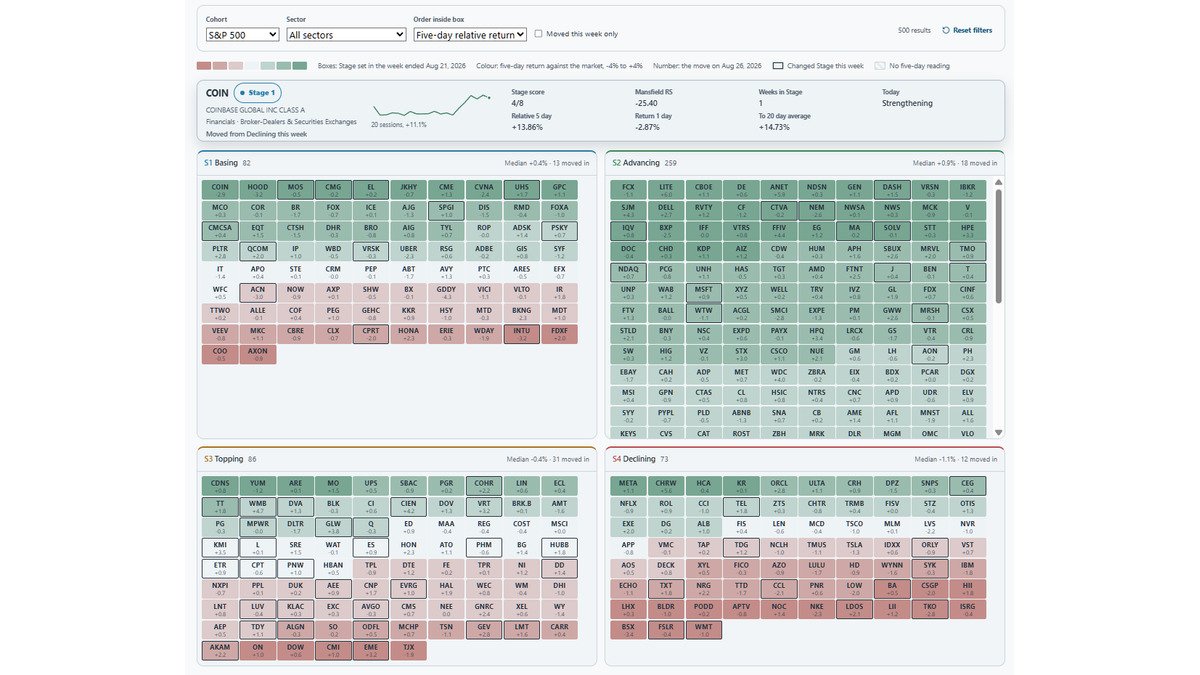Image resolution: width=1200 pixels, height=675 pixels.
Task: Select the PLTR tile in Basing
Action: (x=220, y=251)
